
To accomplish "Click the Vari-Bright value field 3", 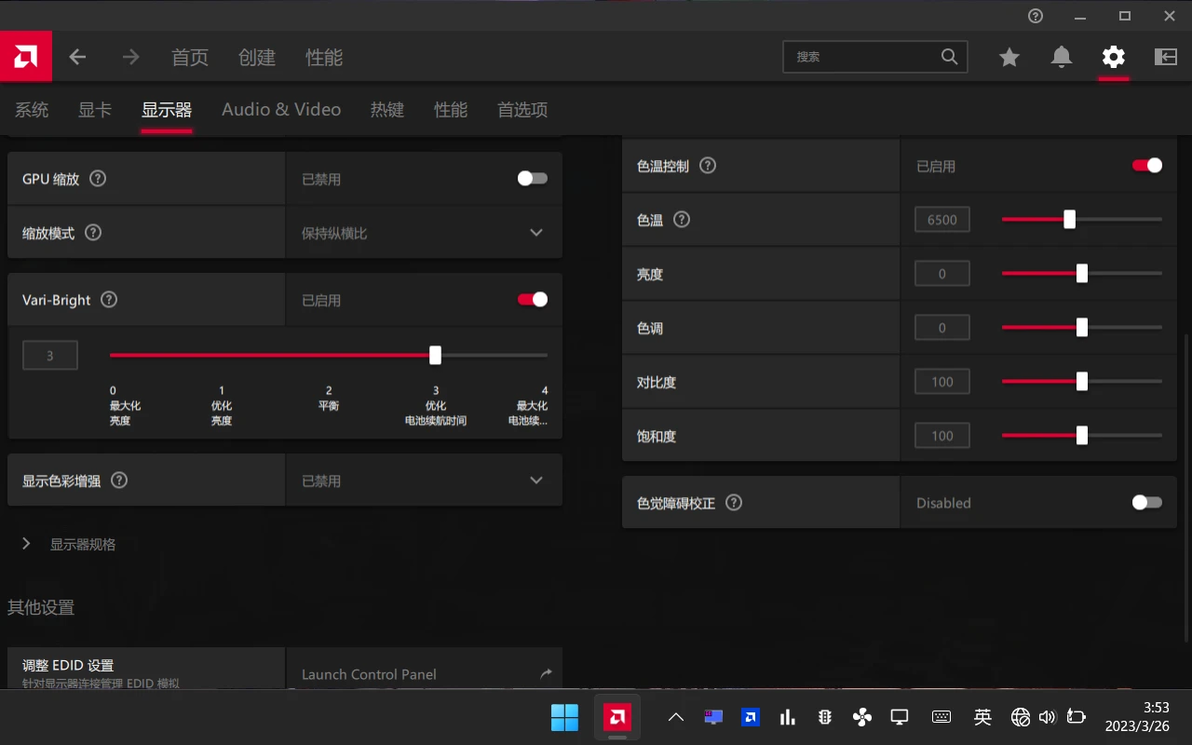I will point(50,355).
